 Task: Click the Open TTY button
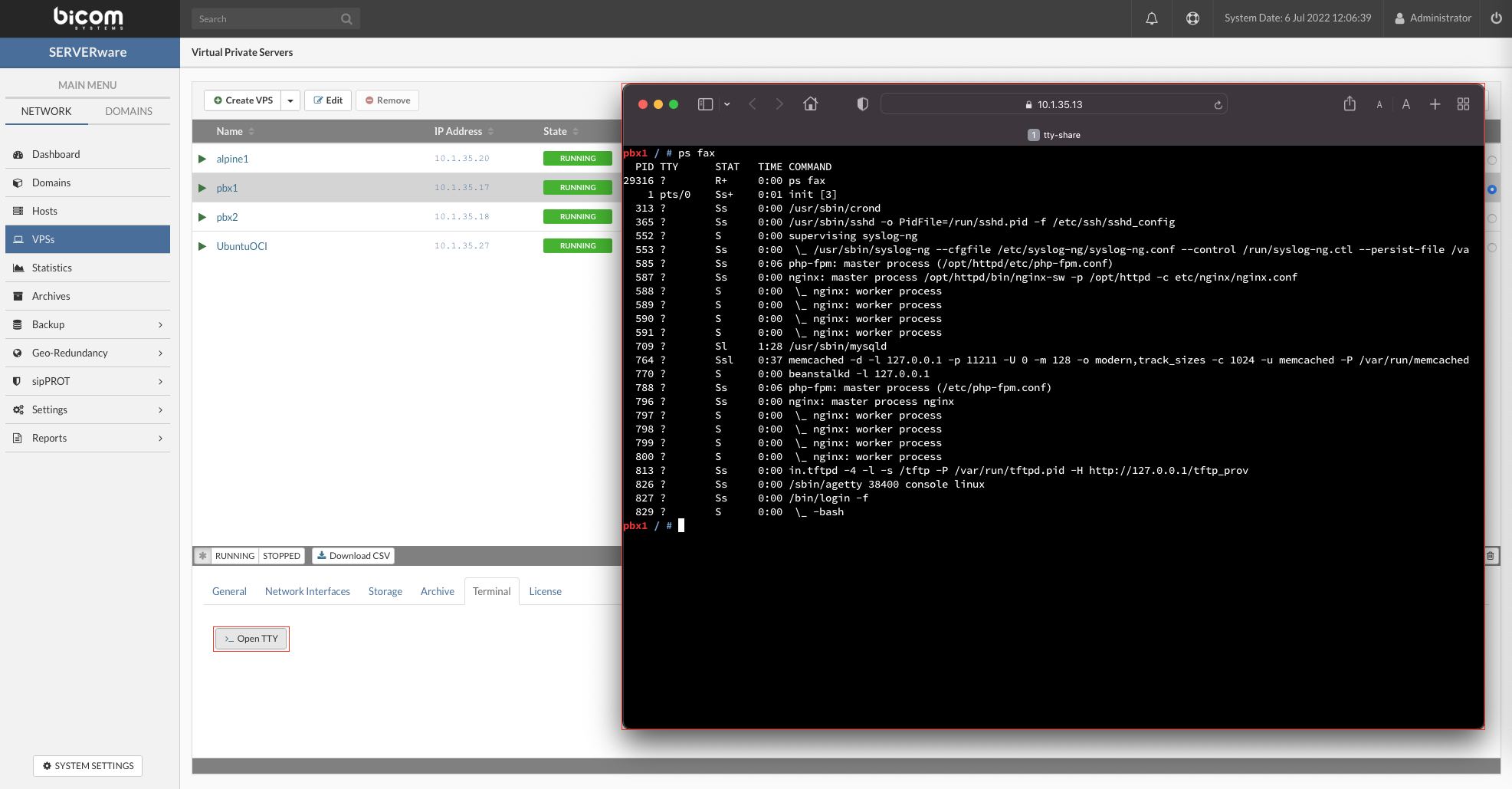(x=251, y=639)
